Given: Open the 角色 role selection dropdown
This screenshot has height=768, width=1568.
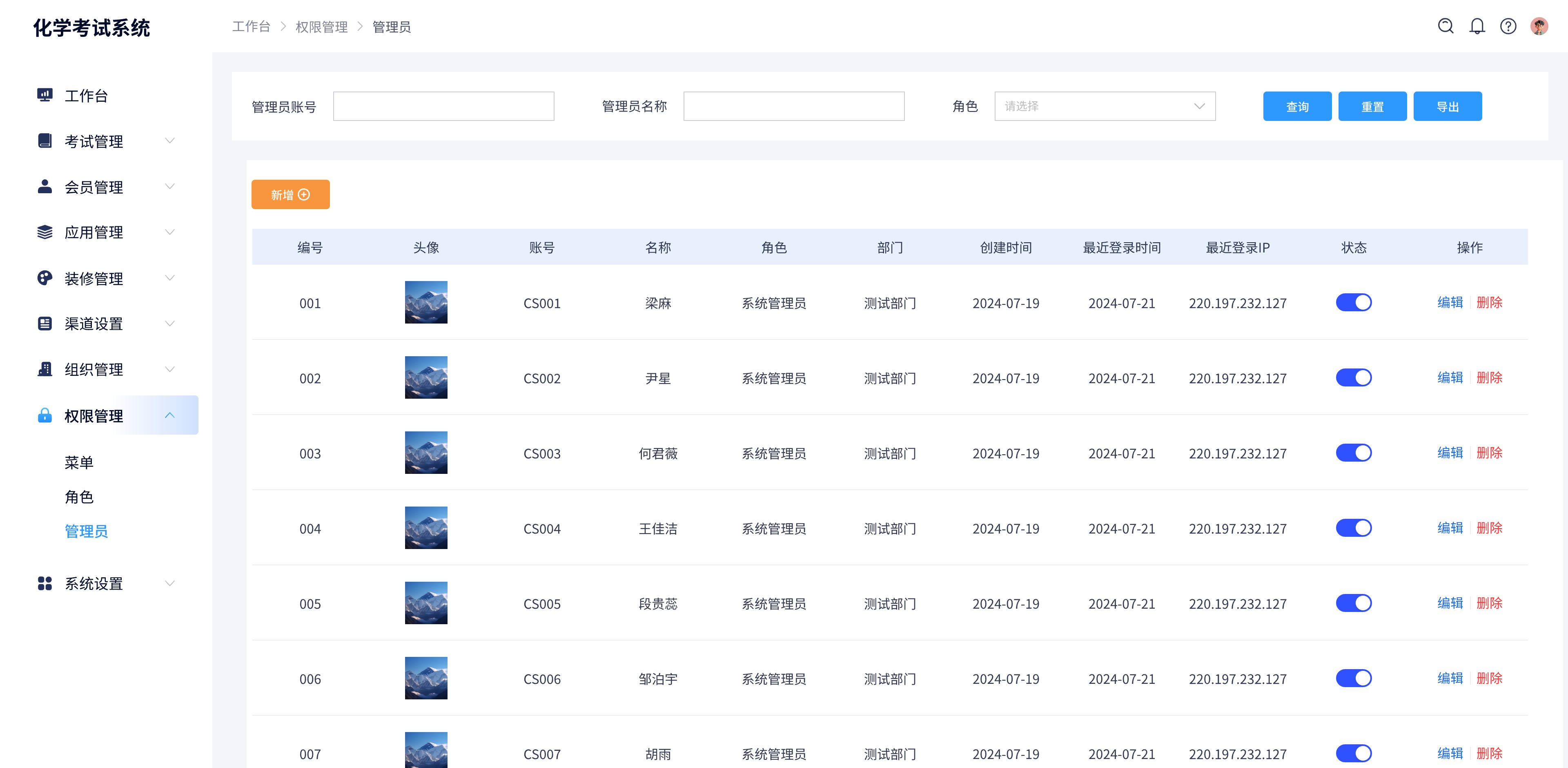Looking at the screenshot, I should (x=1105, y=106).
